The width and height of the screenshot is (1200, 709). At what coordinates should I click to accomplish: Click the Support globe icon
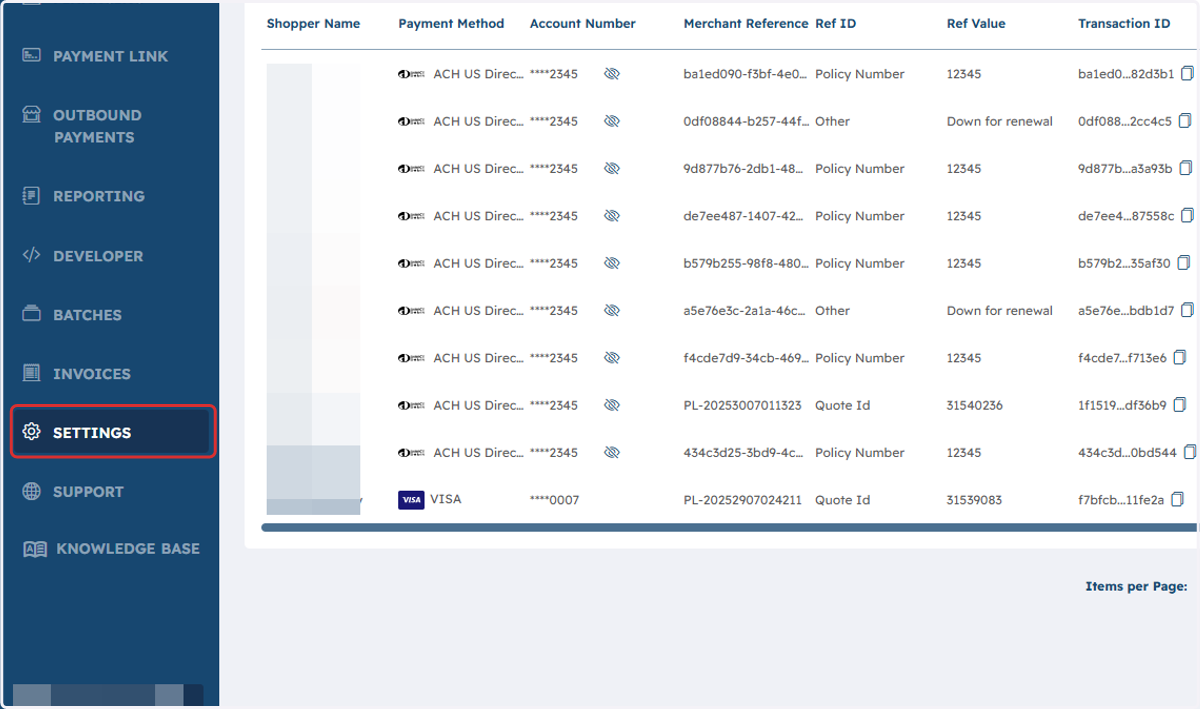click(x=32, y=491)
